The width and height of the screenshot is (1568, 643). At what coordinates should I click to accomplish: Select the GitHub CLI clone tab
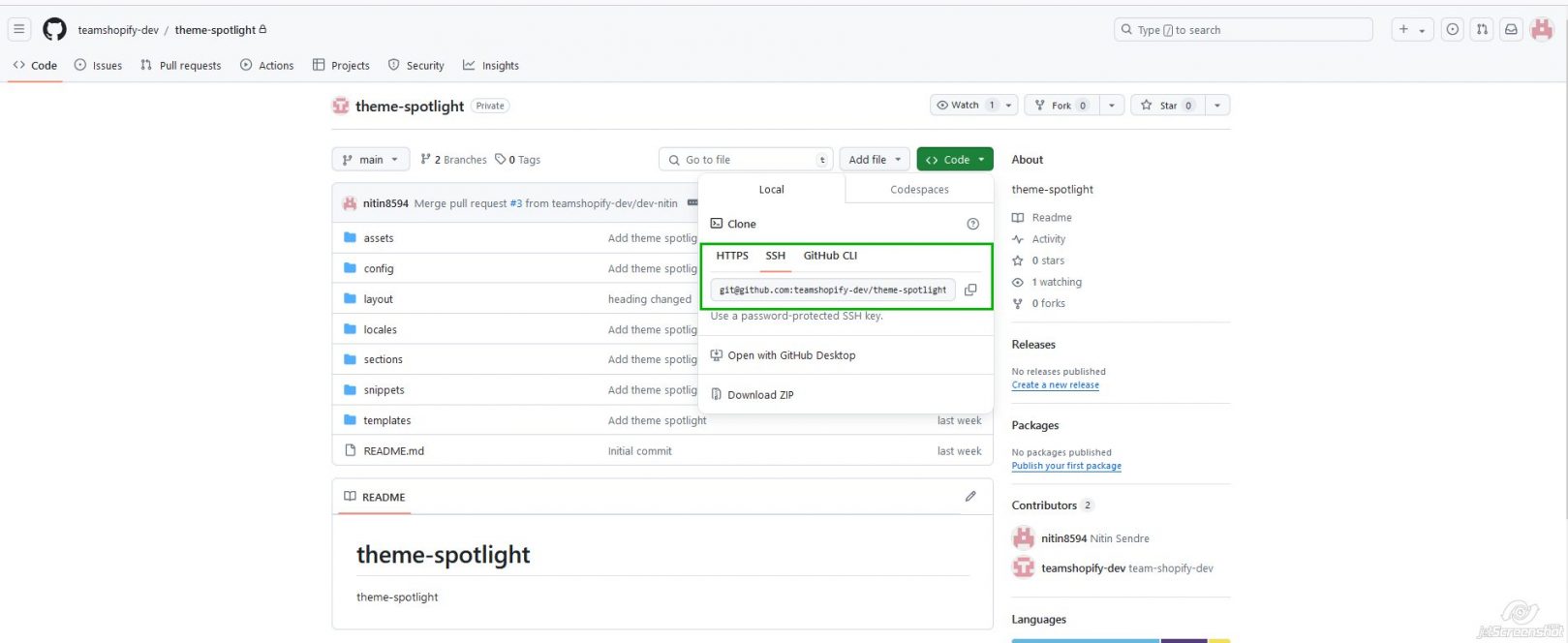click(830, 256)
